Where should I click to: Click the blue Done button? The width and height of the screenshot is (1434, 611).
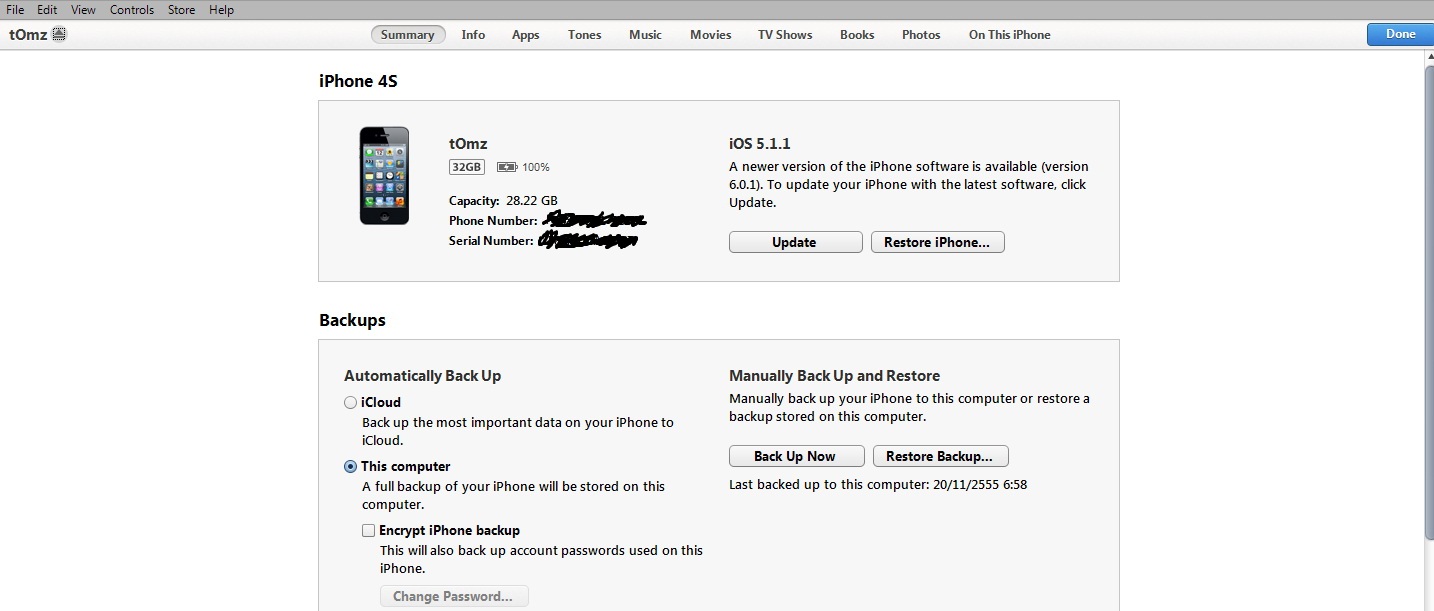click(1400, 34)
